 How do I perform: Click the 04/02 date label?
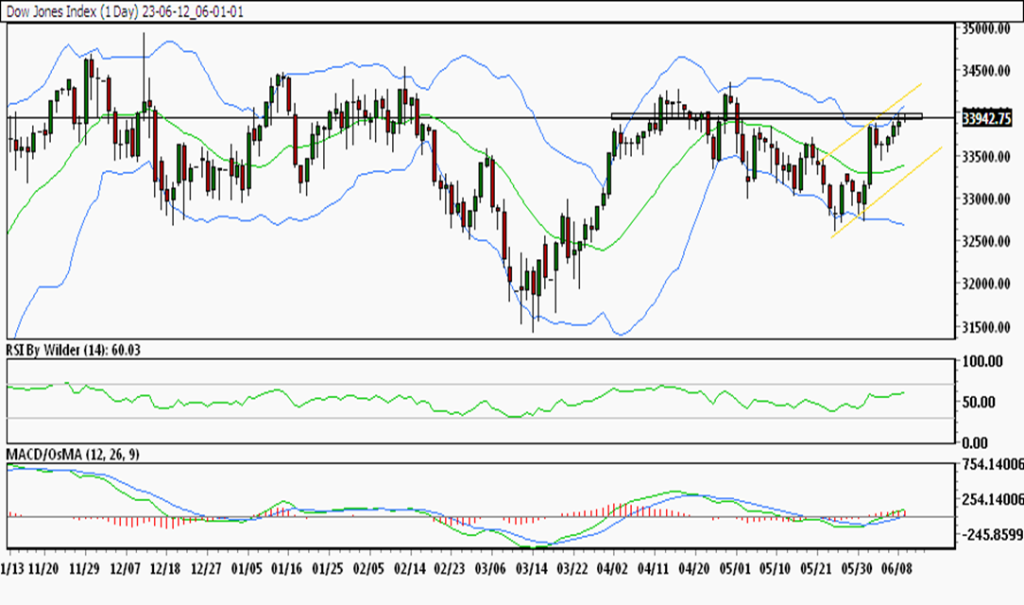[613, 568]
